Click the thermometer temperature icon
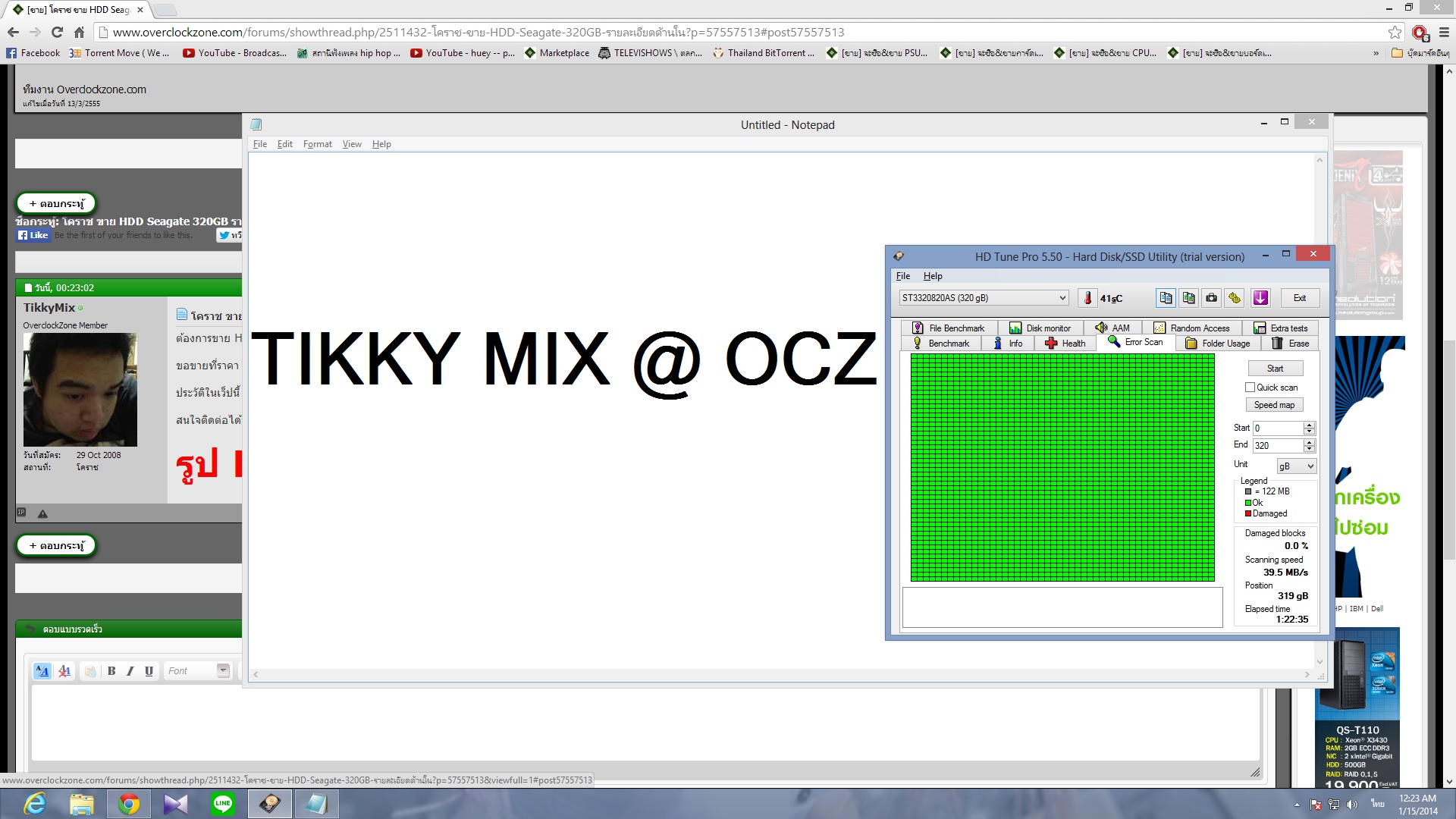1456x819 pixels. coord(1087,298)
